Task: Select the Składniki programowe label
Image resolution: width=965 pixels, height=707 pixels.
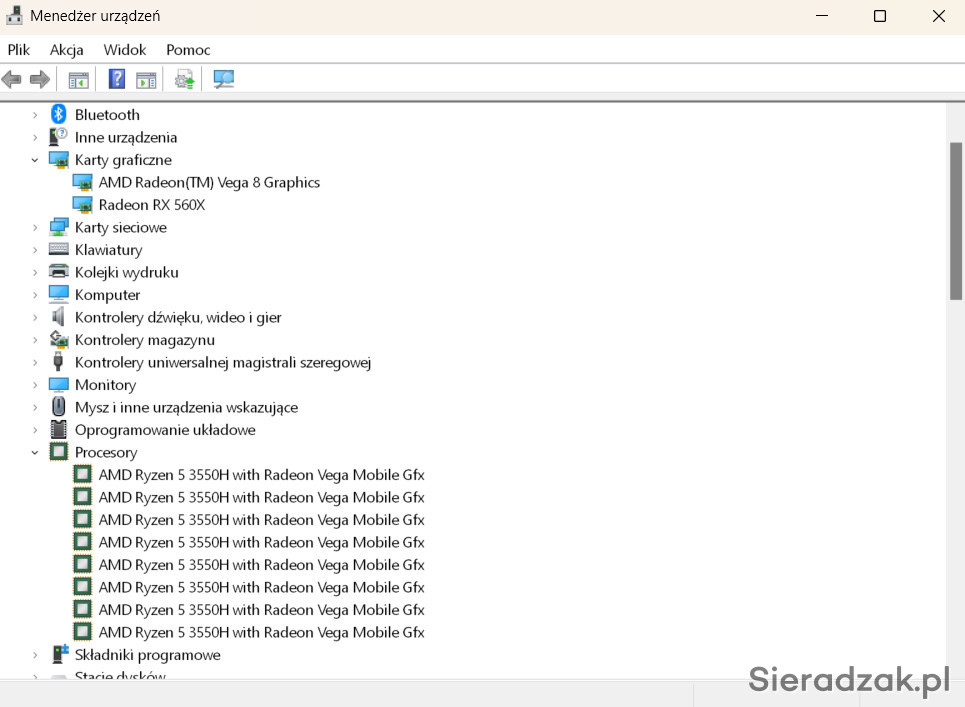Action: 148,655
